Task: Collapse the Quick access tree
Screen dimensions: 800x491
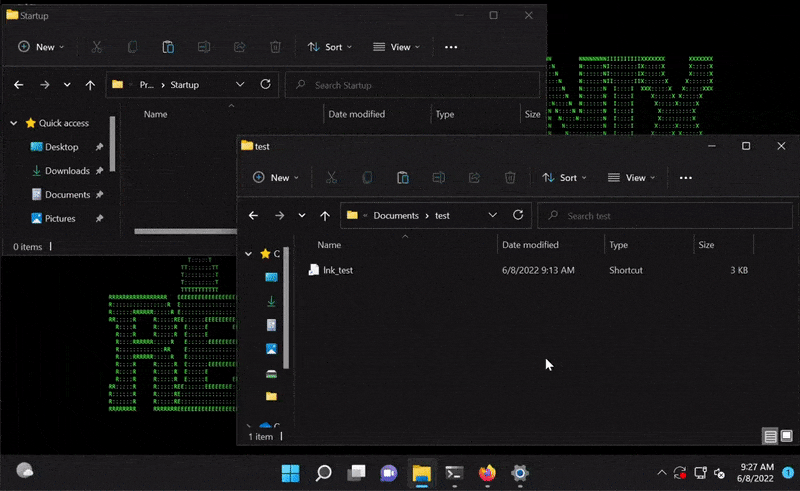Action: pyautogui.click(x=13, y=123)
